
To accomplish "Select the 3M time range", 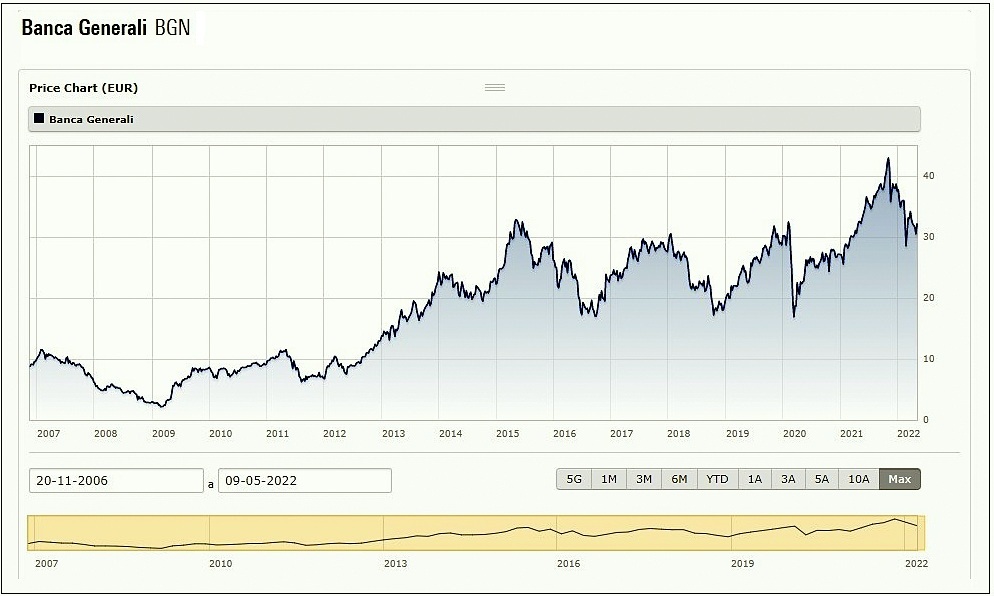I will [644, 479].
